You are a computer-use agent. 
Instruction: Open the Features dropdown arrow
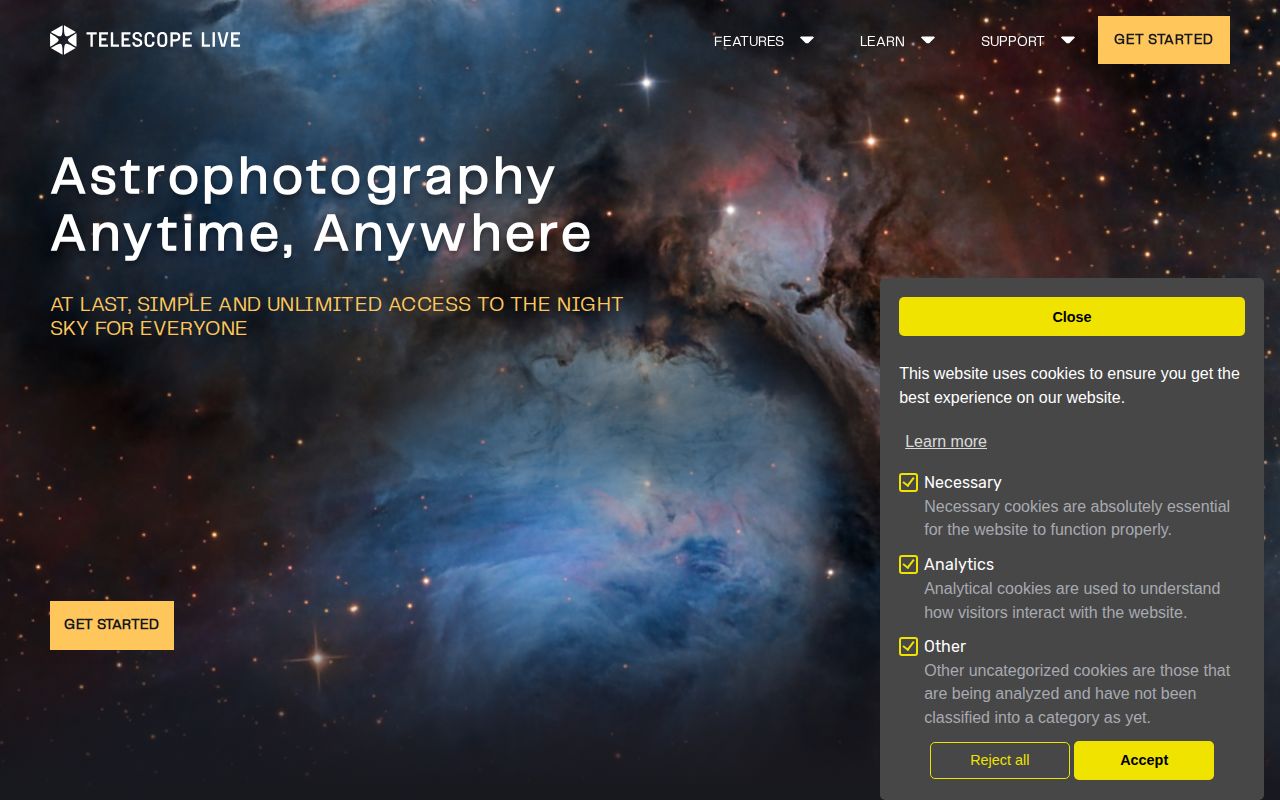pyautogui.click(x=807, y=40)
